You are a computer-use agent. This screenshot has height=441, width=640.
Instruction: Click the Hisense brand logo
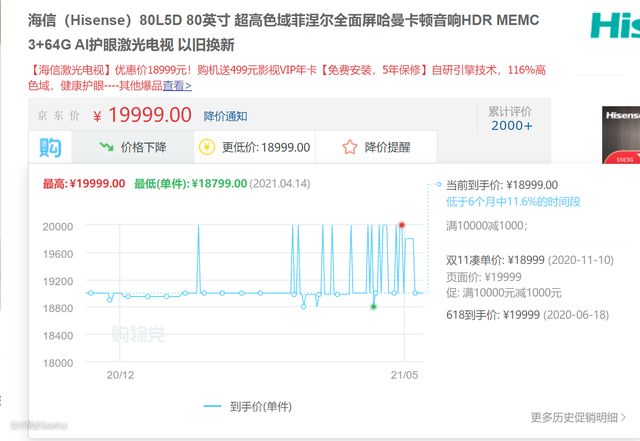pos(615,25)
